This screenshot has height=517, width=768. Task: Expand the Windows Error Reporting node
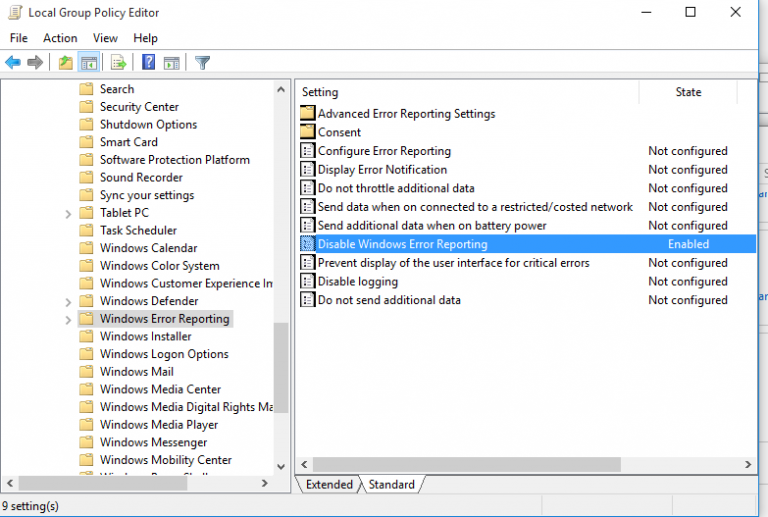tap(67, 319)
